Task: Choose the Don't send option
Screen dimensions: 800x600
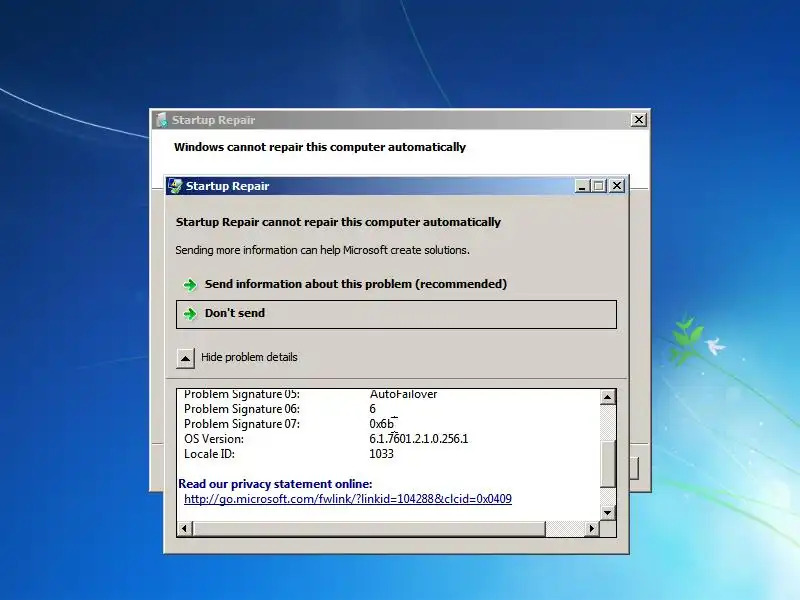Action: coord(396,314)
